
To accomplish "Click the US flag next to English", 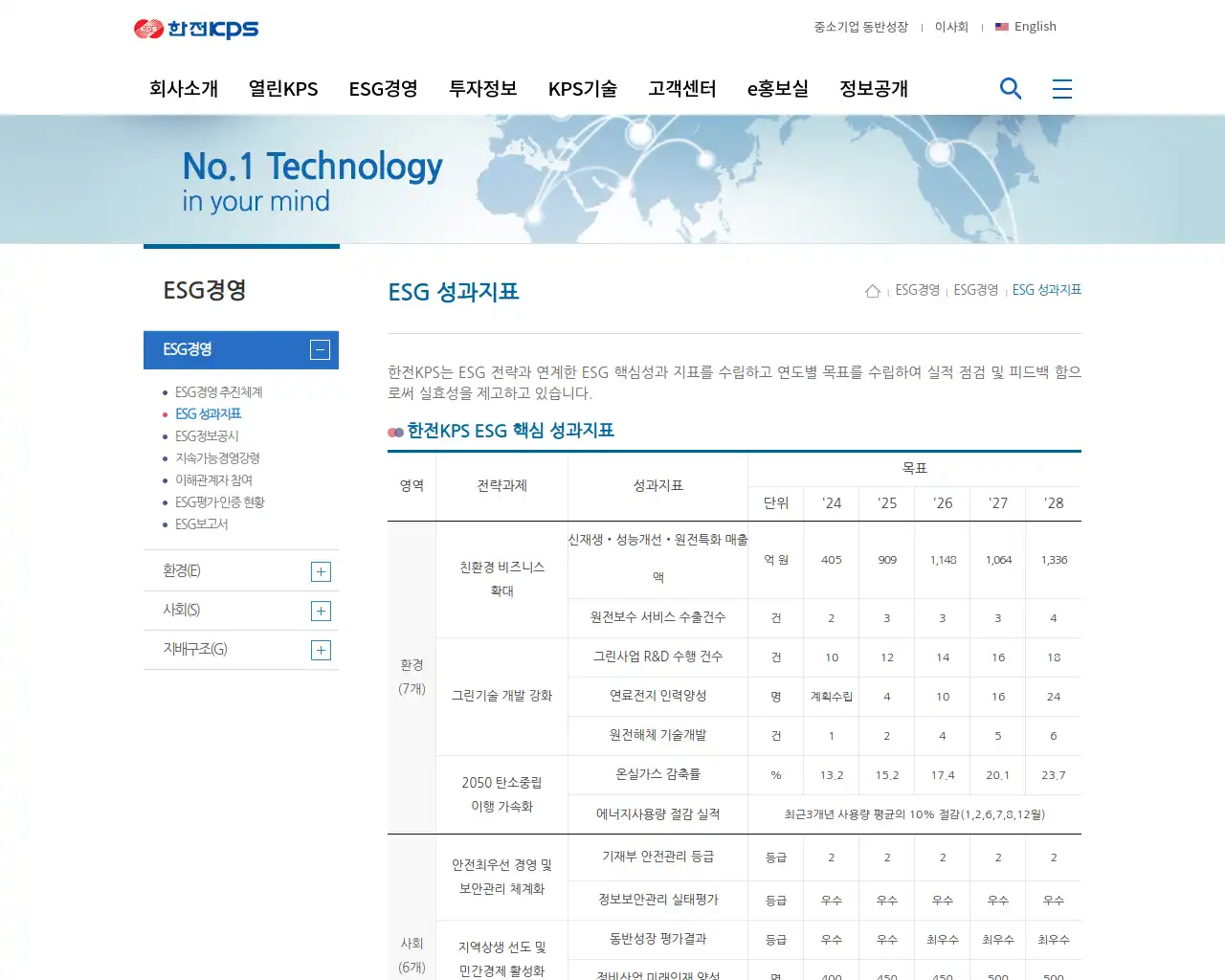I will [1001, 27].
